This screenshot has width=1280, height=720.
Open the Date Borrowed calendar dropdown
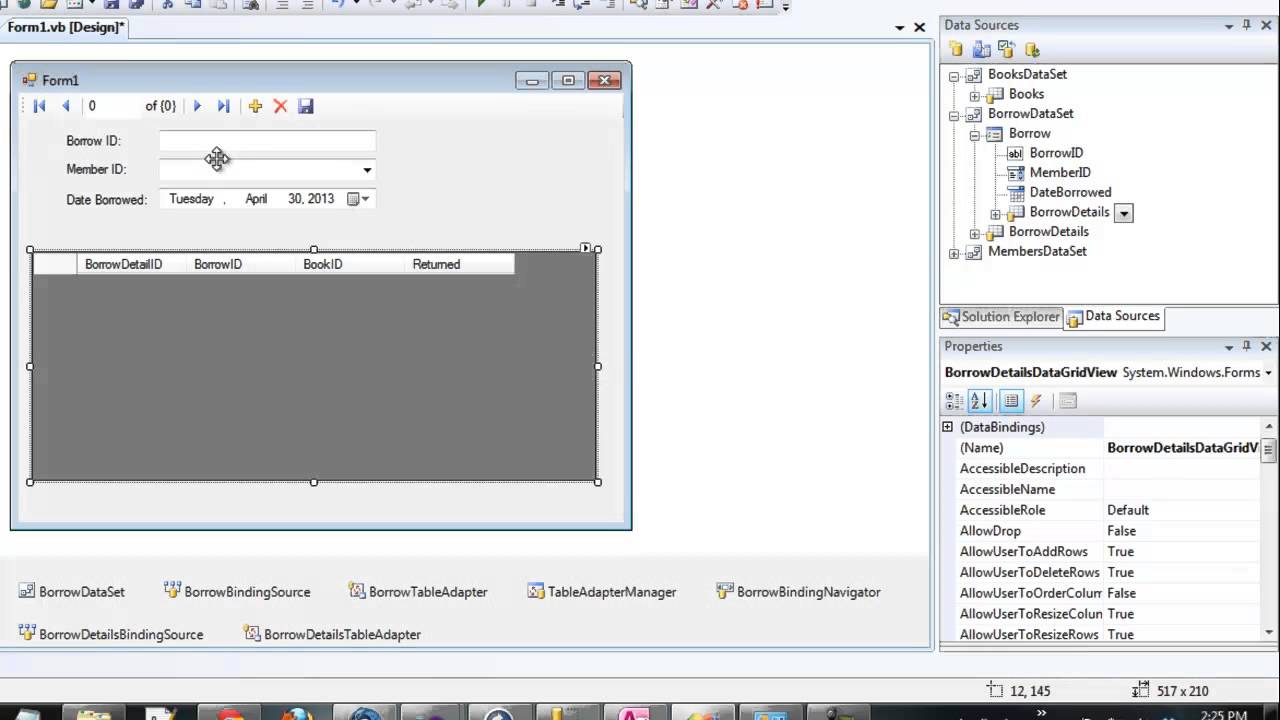(x=358, y=199)
